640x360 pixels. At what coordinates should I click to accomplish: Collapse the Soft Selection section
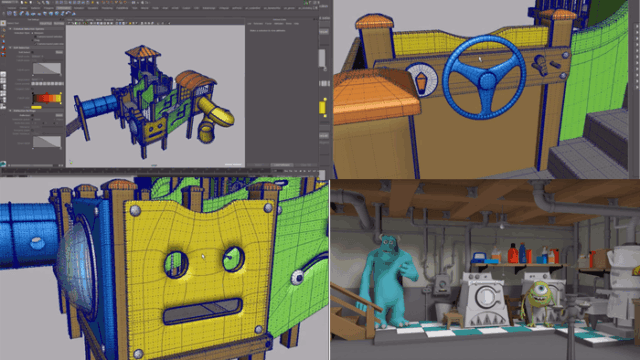pyautogui.click(x=10, y=47)
